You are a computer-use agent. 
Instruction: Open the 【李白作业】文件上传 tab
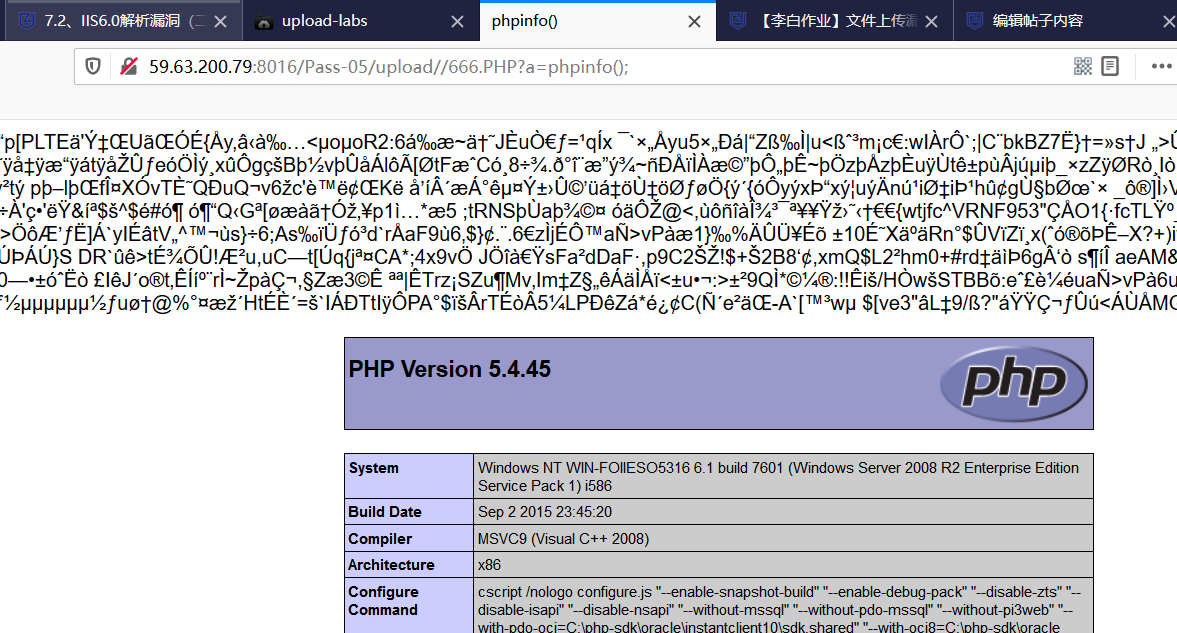835,21
